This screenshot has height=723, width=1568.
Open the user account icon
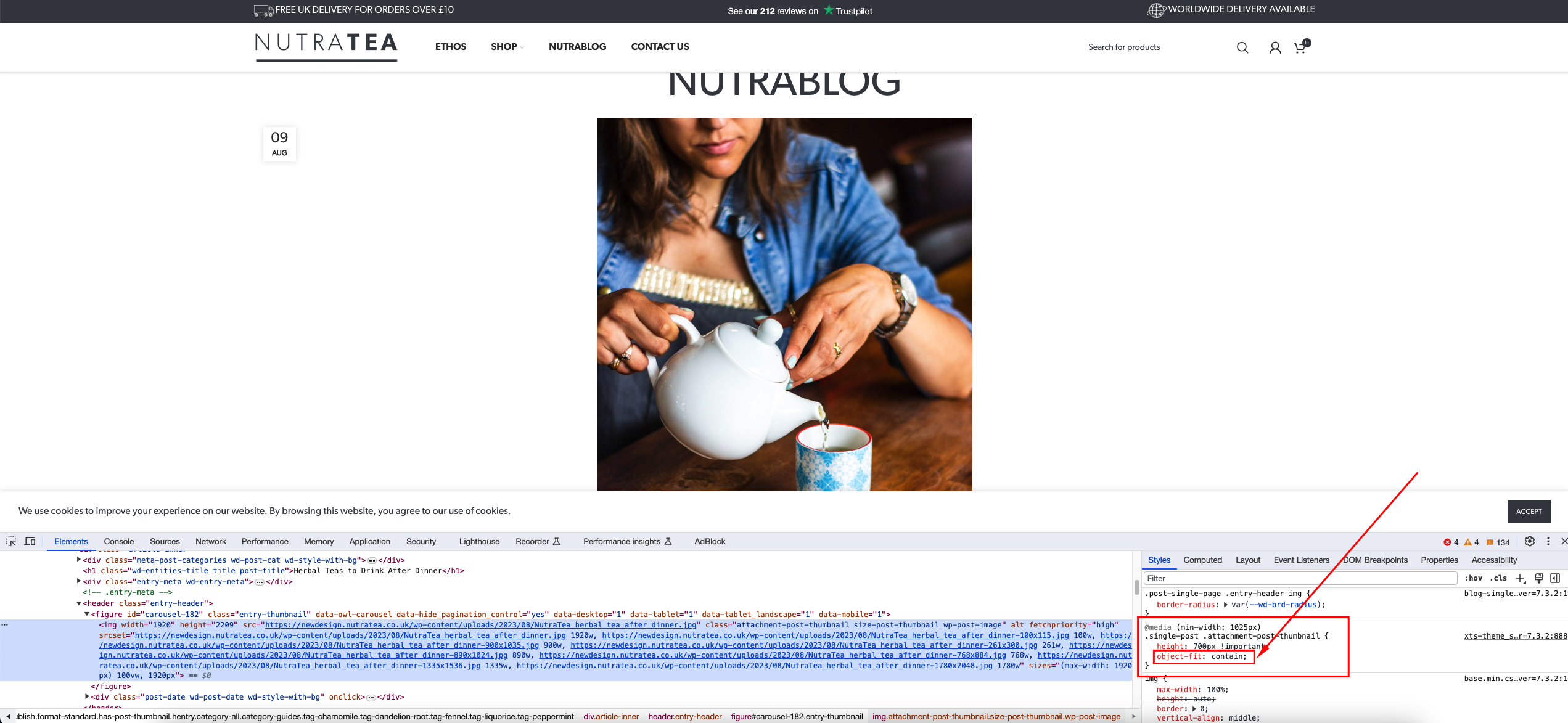(1275, 47)
